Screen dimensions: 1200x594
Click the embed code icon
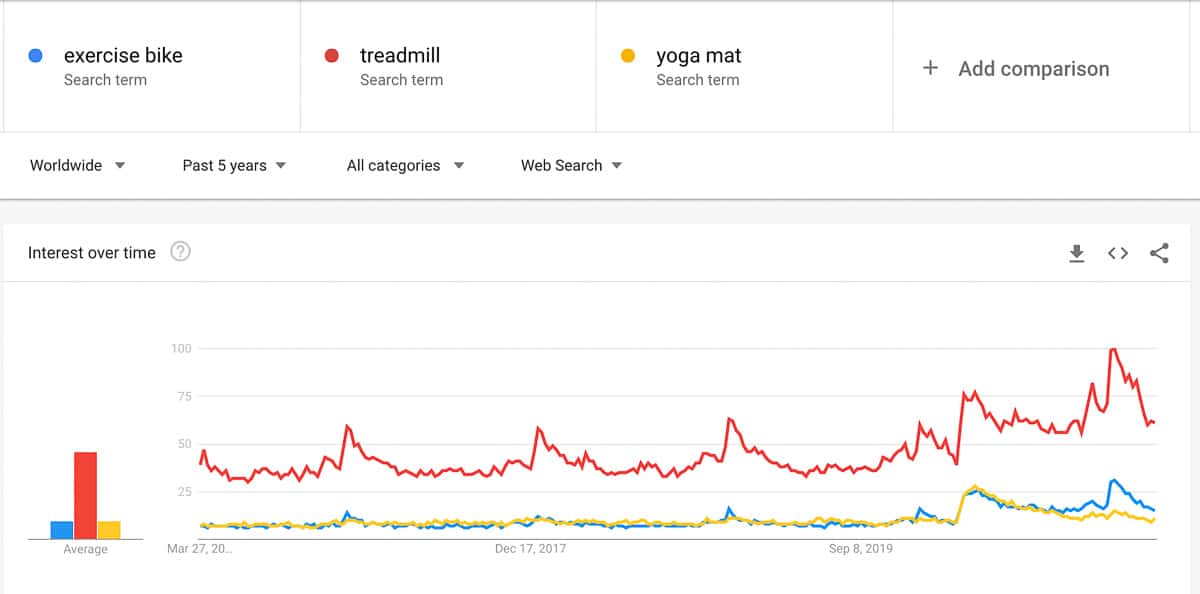1118,253
